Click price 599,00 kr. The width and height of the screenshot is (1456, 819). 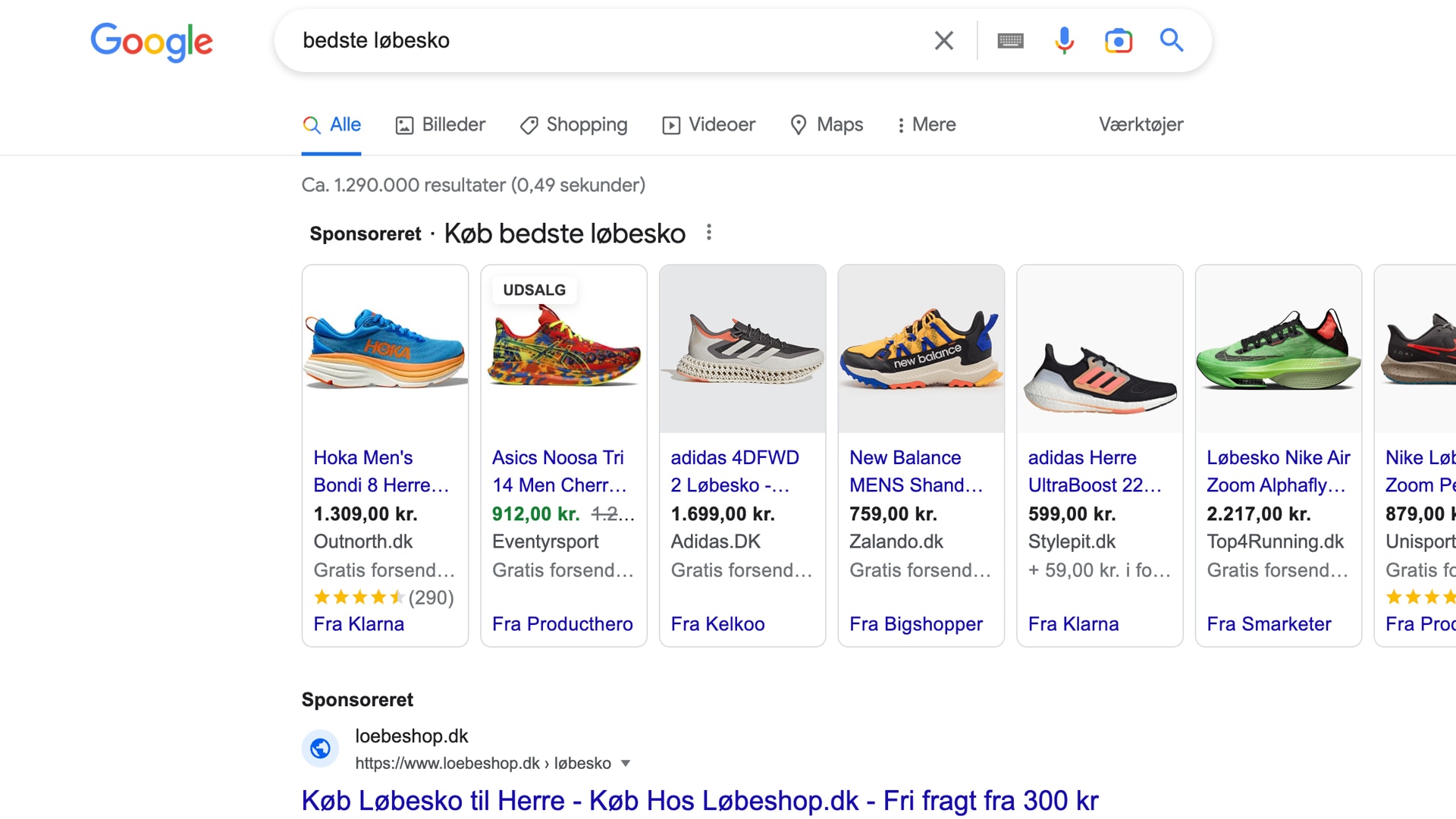(x=1072, y=514)
